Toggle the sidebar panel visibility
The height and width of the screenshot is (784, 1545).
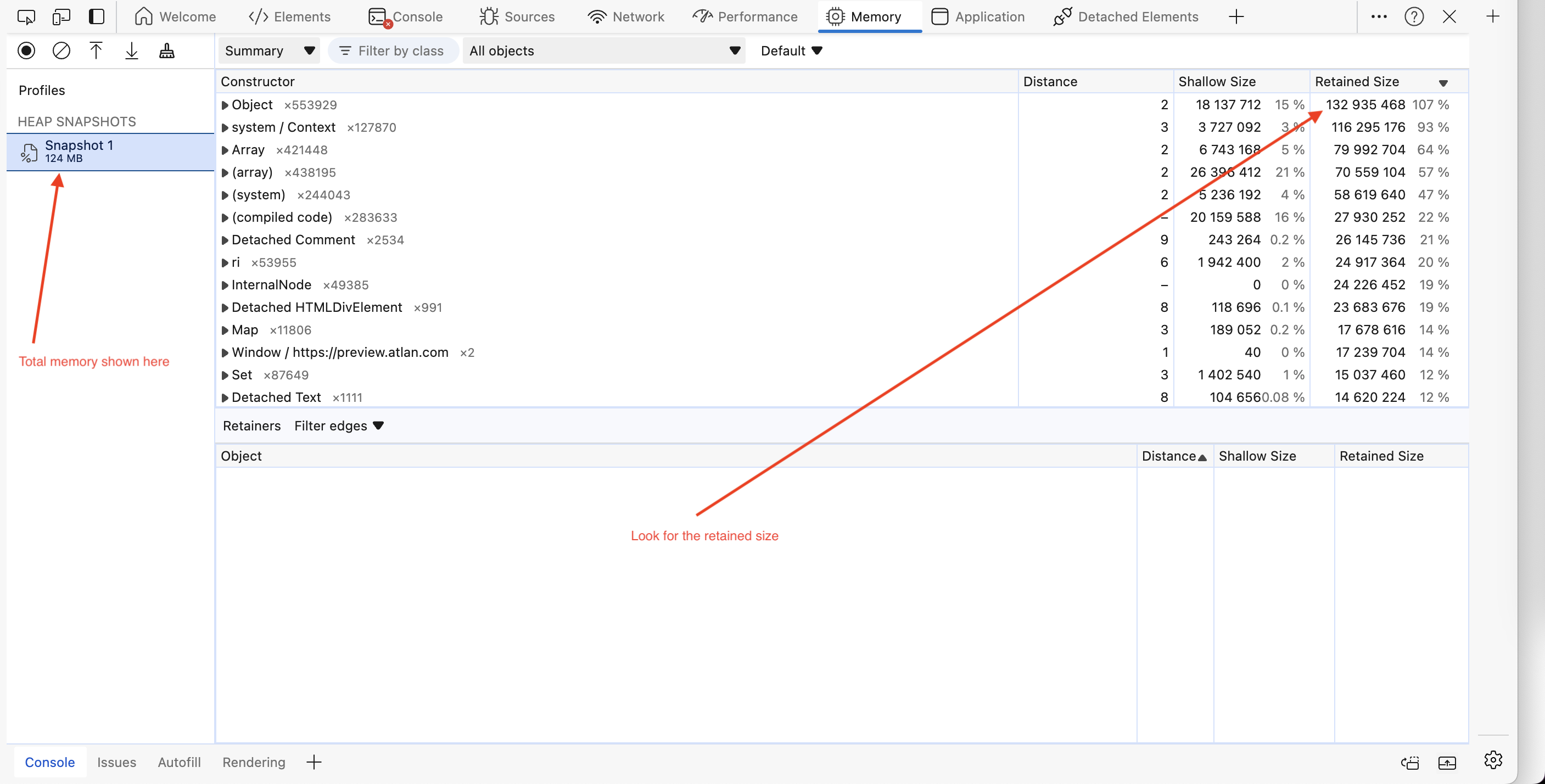pos(97,17)
